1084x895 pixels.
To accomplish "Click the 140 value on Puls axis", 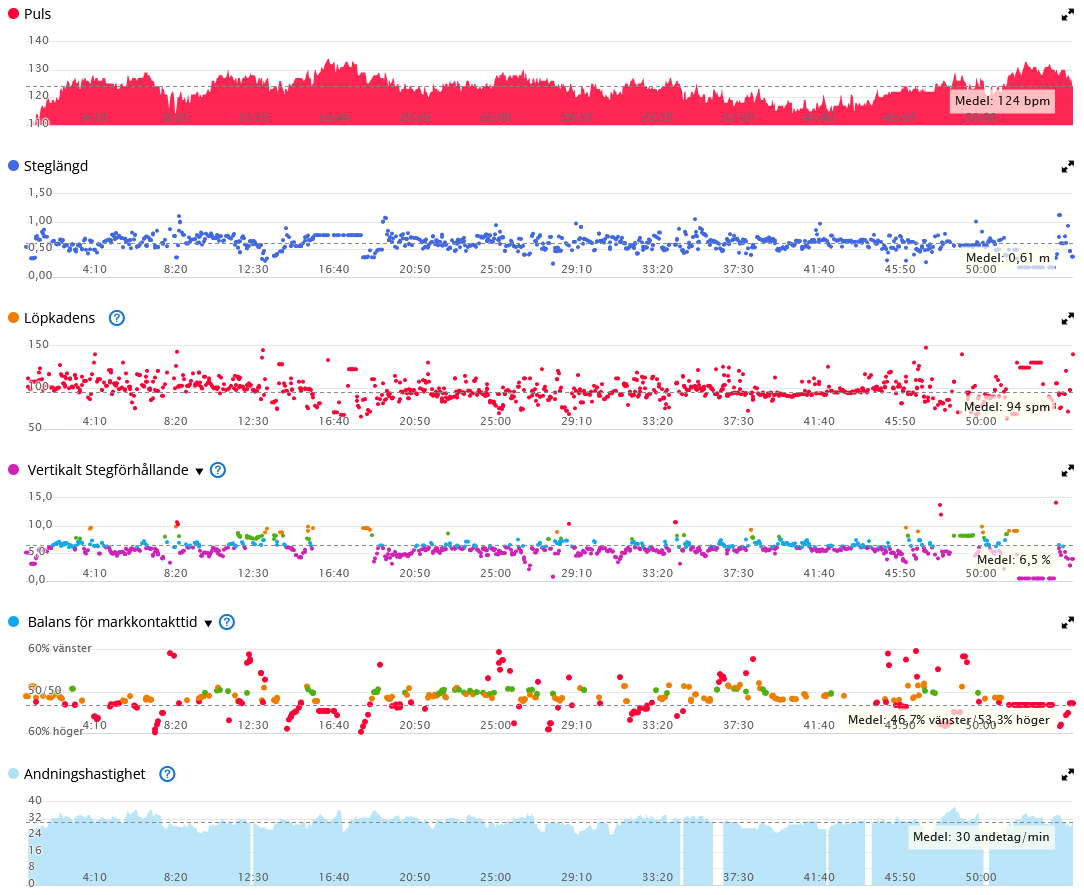I will pyautogui.click(x=39, y=40).
